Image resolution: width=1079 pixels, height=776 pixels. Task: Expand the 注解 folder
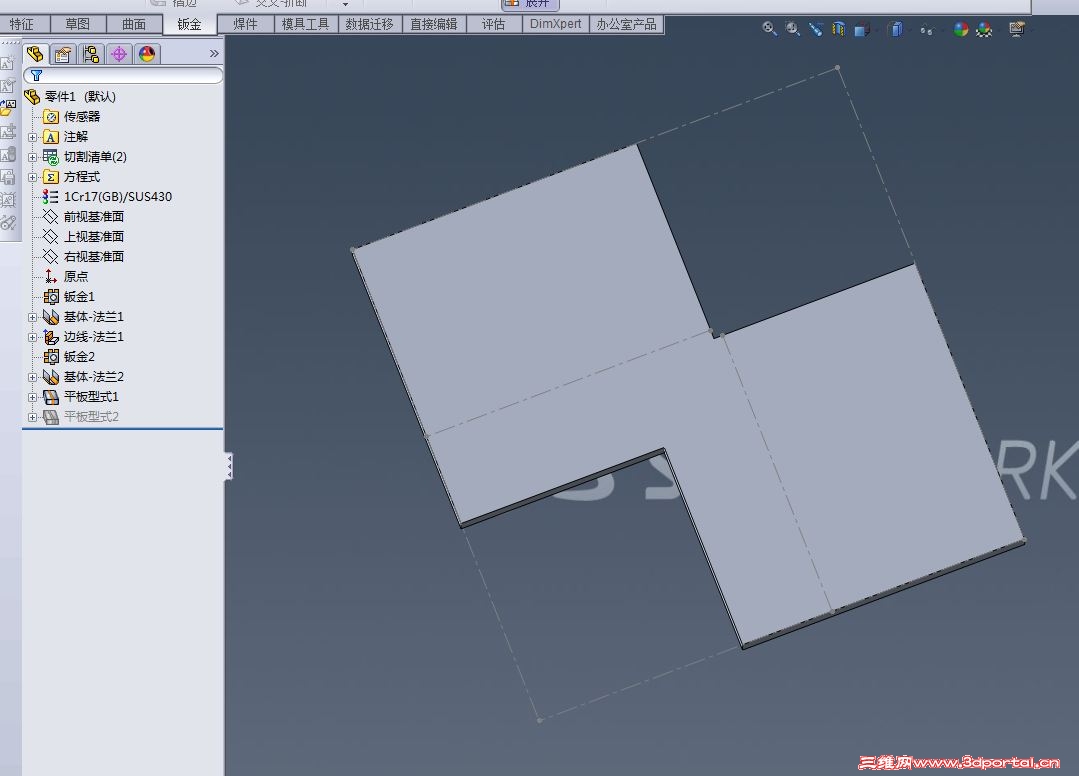[x=32, y=137]
